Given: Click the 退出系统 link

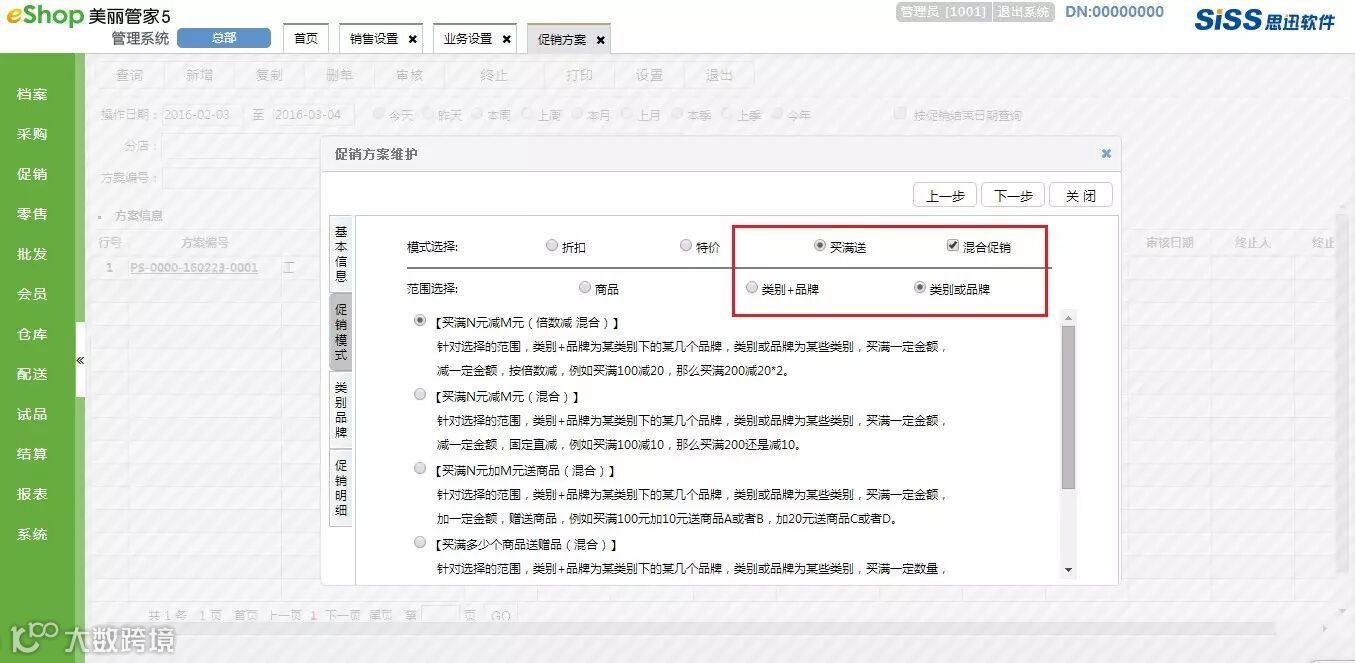Looking at the screenshot, I should pos(1023,12).
